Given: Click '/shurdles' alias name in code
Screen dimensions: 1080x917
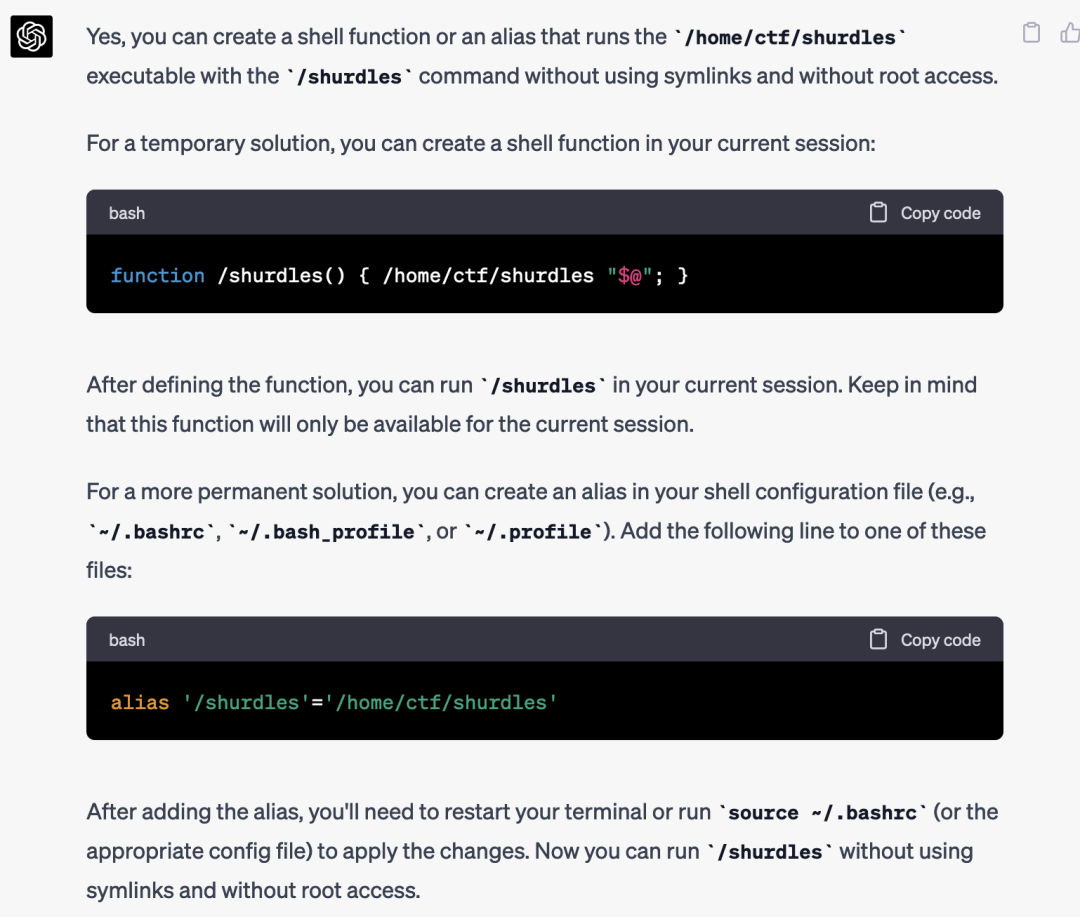Looking at the screenshot, I should coord(240,702).
